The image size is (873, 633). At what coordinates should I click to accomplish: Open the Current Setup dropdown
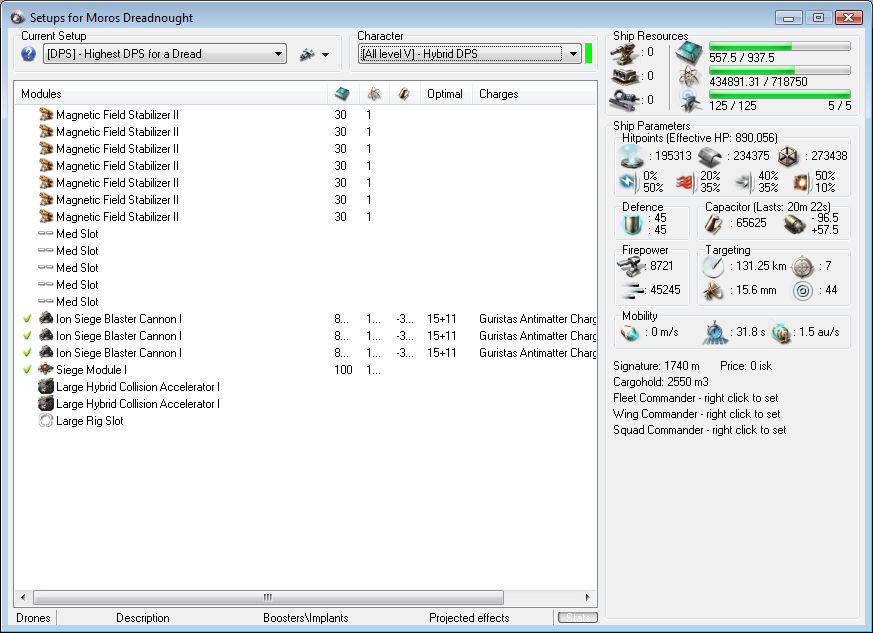(165, 54)
